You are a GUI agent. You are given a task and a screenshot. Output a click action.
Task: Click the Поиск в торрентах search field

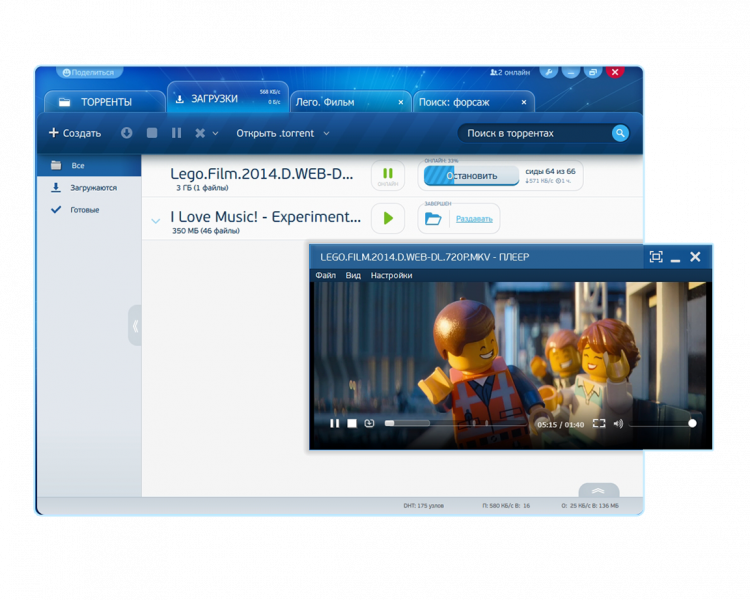(535, 133)
